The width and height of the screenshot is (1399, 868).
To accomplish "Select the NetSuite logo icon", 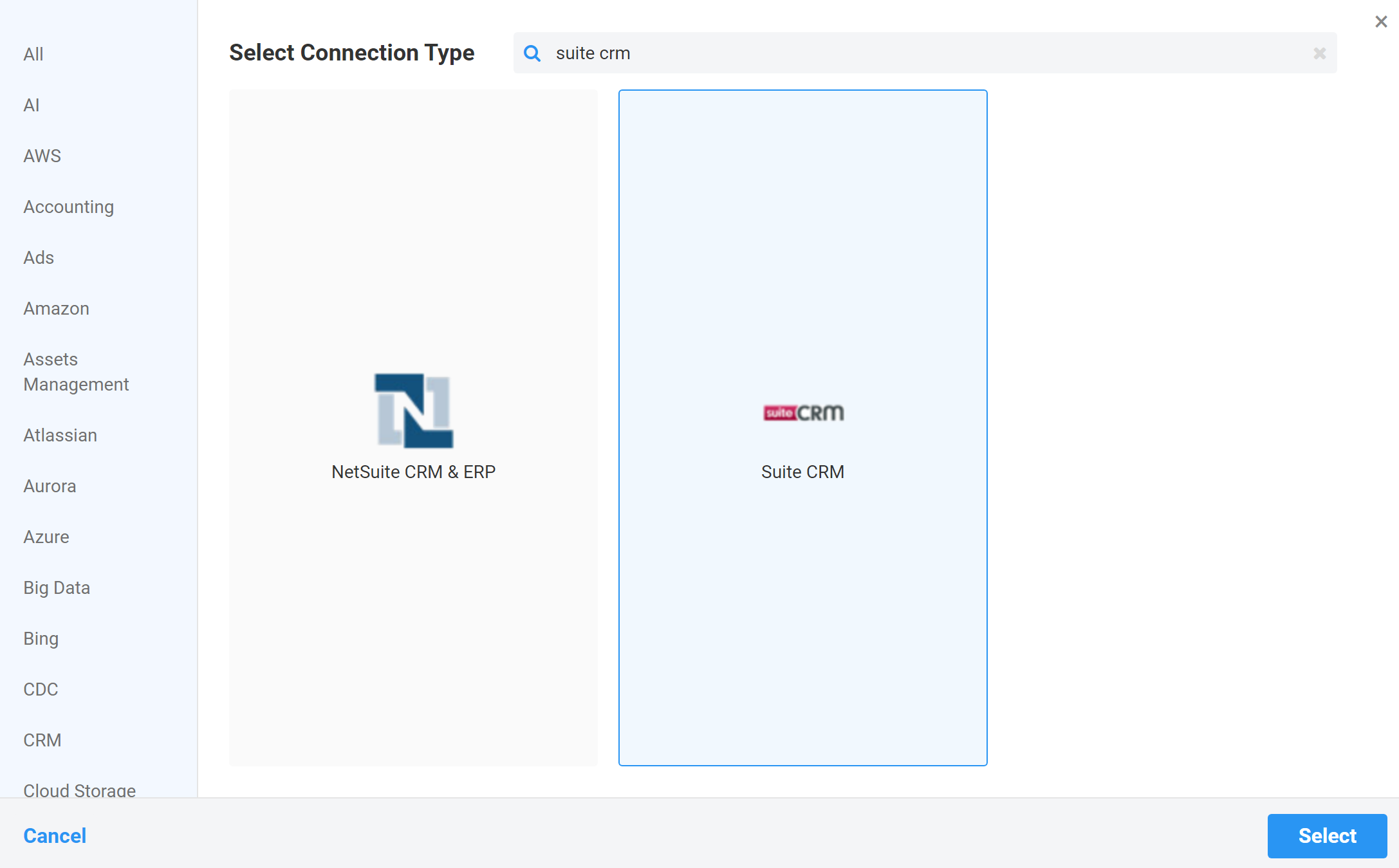I will pyautogui.click(x=414, y=411).
